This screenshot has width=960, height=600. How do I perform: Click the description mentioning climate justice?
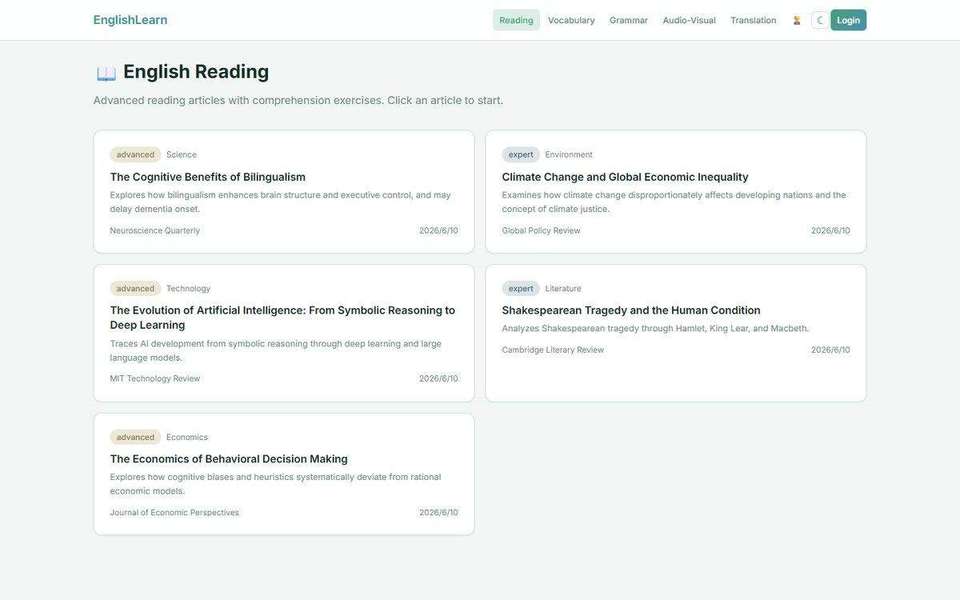674,202
